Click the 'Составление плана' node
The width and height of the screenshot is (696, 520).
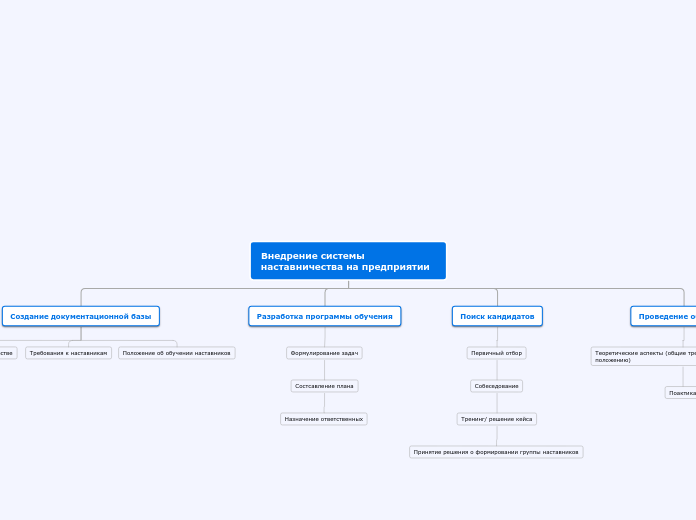click(x=324, y=386)
